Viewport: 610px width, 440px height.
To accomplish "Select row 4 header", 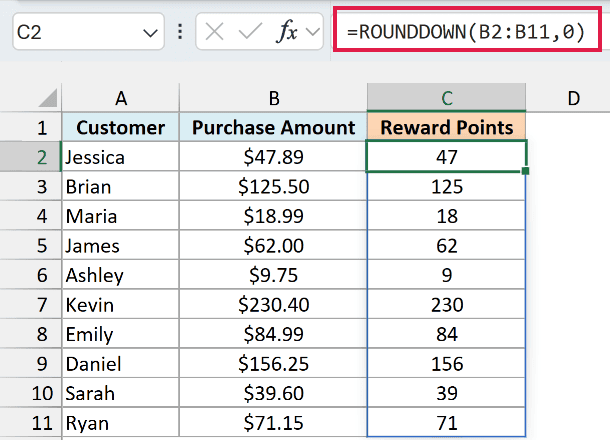I will pos(30,216).
